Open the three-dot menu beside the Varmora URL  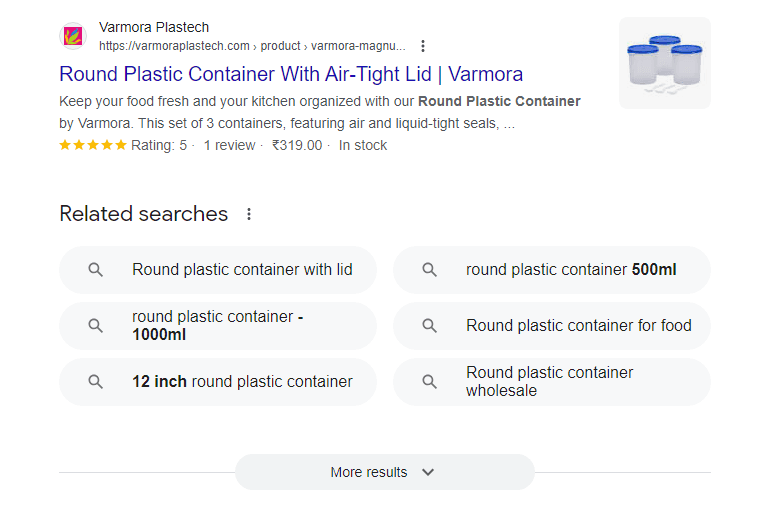tap(423, 46)
